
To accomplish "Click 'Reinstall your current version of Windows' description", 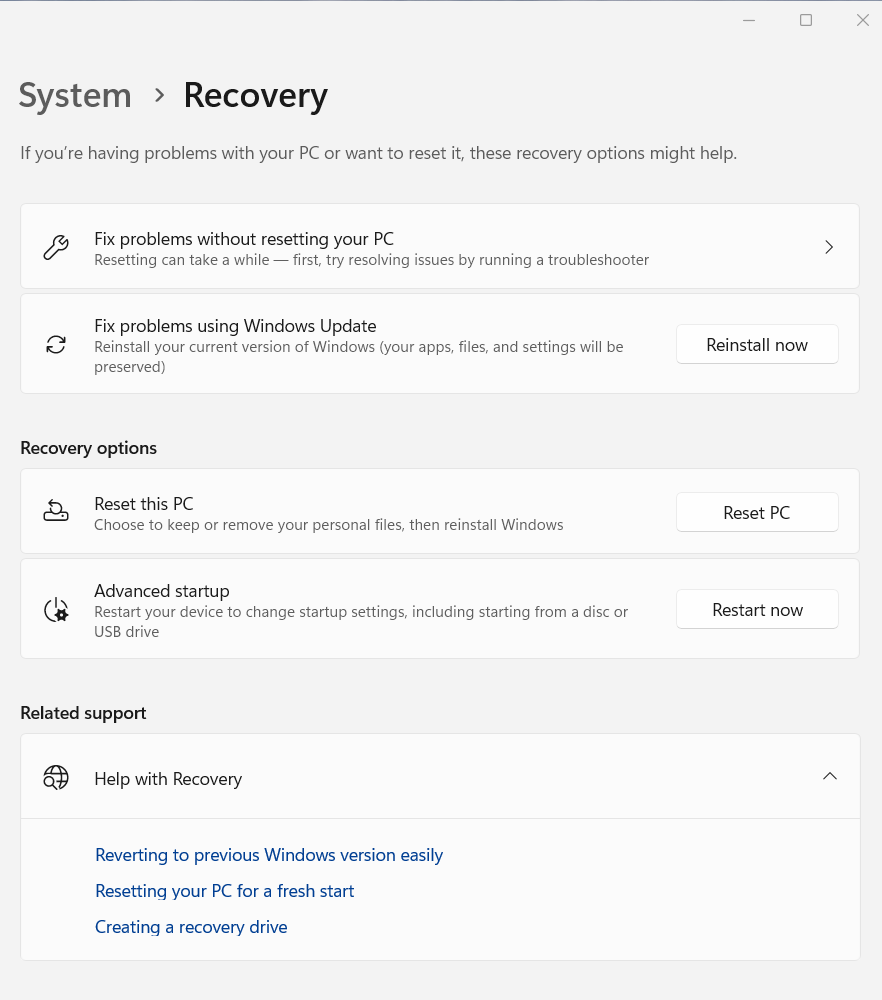I will [x=358, y=357].
